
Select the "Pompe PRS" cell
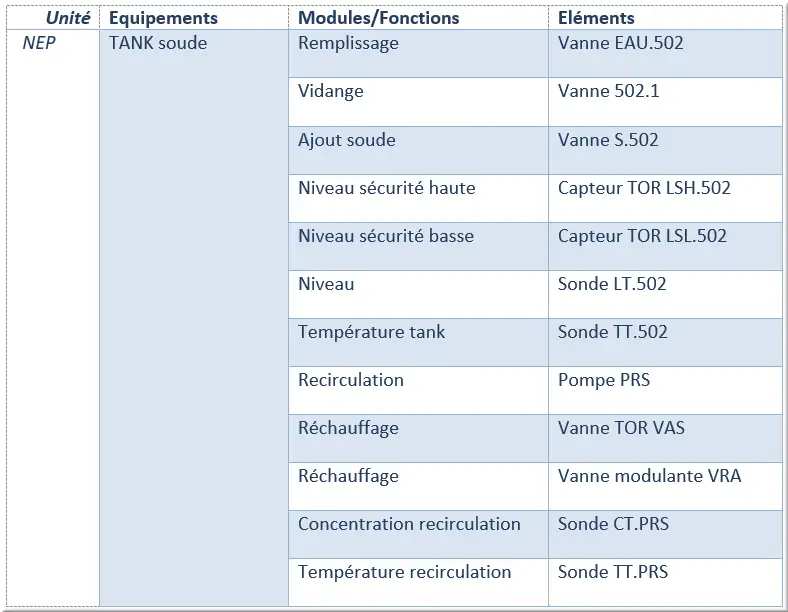pos(604,380)
